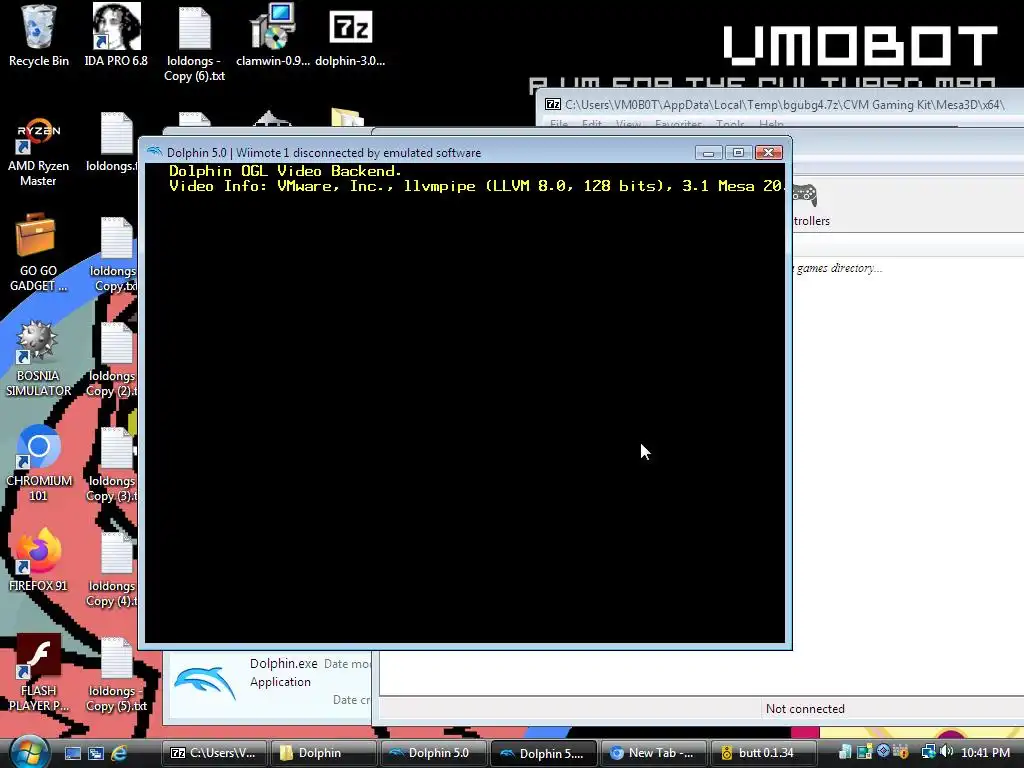Select loldongs - Copy (3) file icon
The height and width of the screenshot is (768, 1024).
point(116,449)
